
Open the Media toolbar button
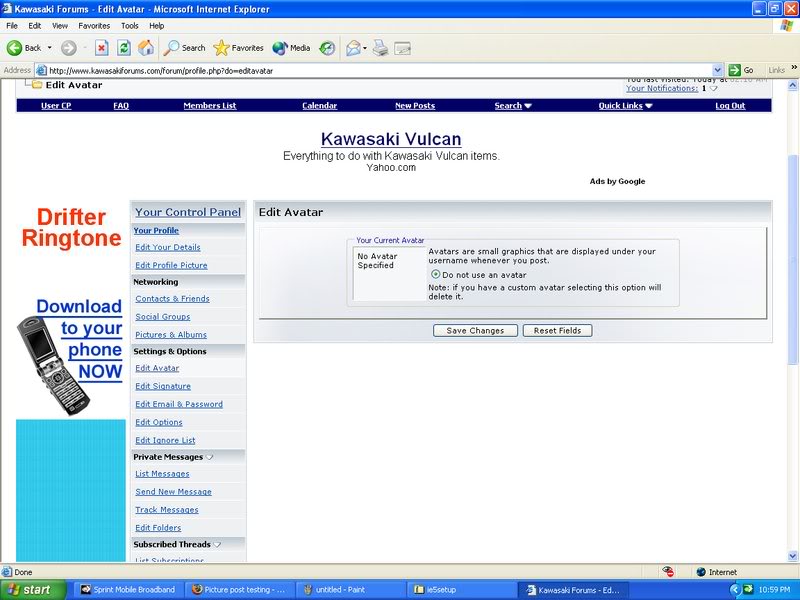[291, 48]
